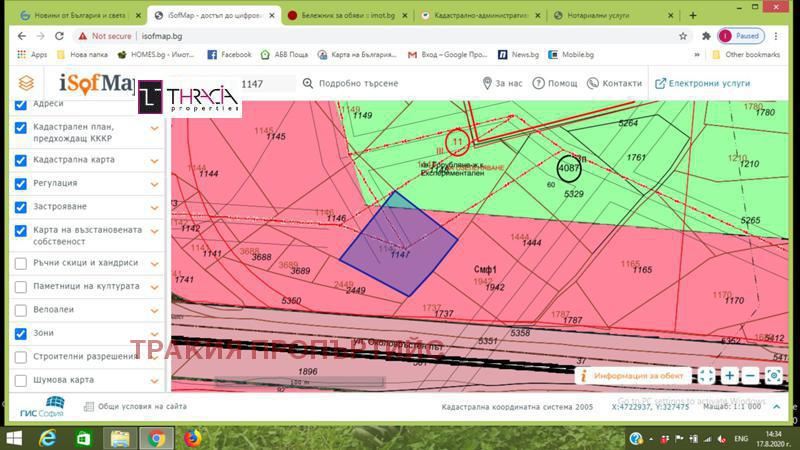Toggle the Зони layer checkbox
Screen dimensions: 800x450
pos(20,334)
